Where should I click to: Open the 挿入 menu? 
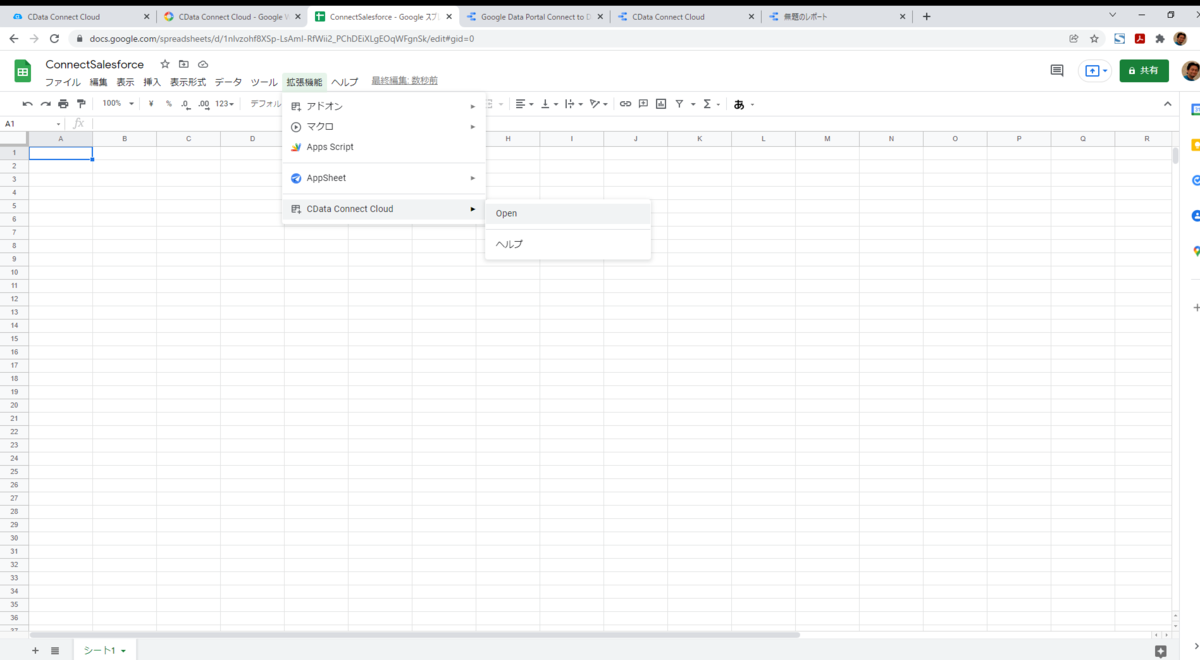[x=152, y=82]
